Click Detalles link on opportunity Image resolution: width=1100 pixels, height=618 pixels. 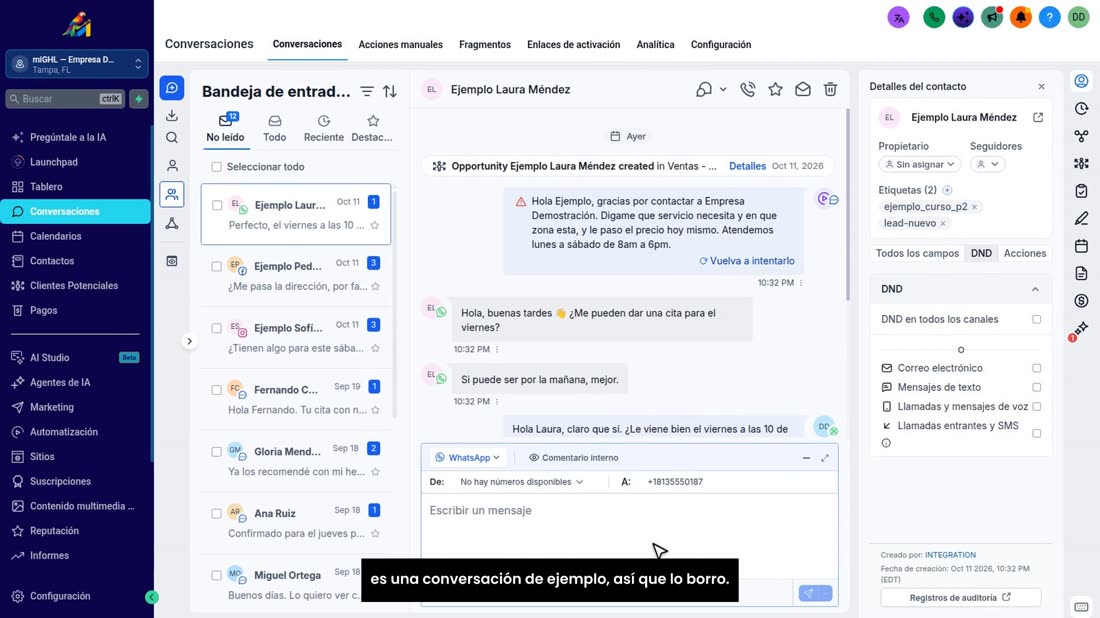pyautogui.click(x=747, y=166)
